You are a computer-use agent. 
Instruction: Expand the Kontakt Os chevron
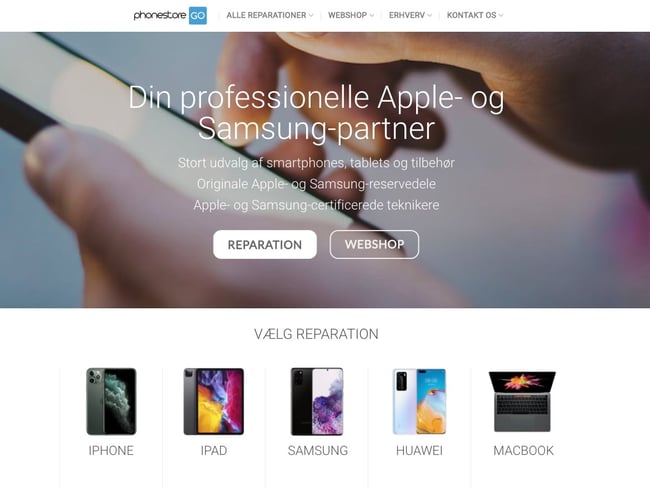(501, 16)
